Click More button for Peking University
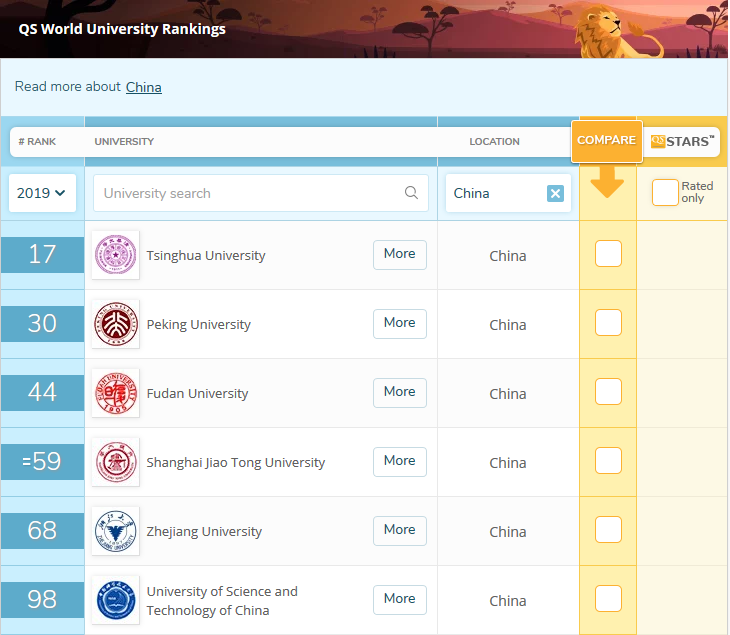The image size is (730, 635). tap(399, 323)
